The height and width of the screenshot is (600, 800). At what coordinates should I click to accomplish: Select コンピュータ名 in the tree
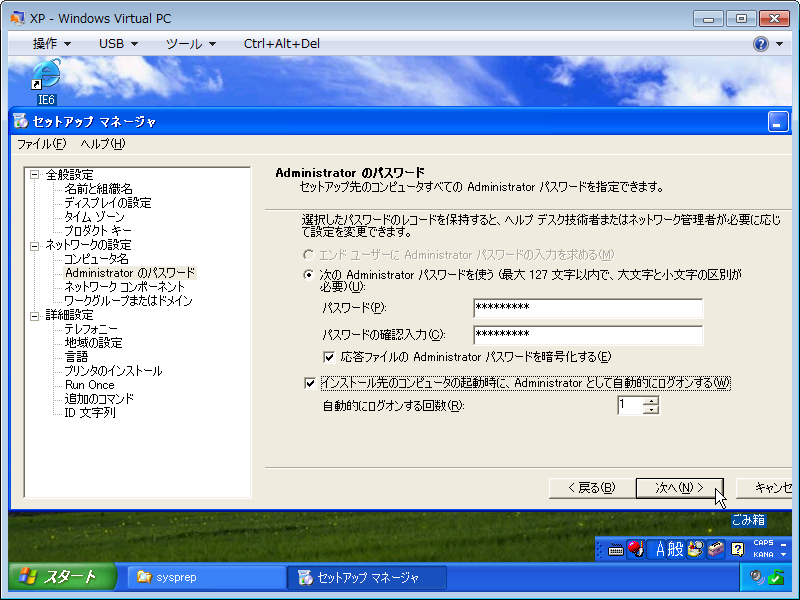[x=96, y=259]
